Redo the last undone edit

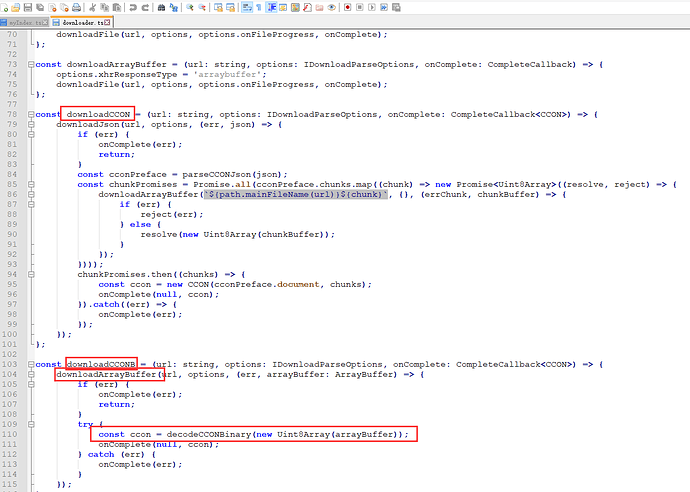pyautogui.click(x=145, y=7)
